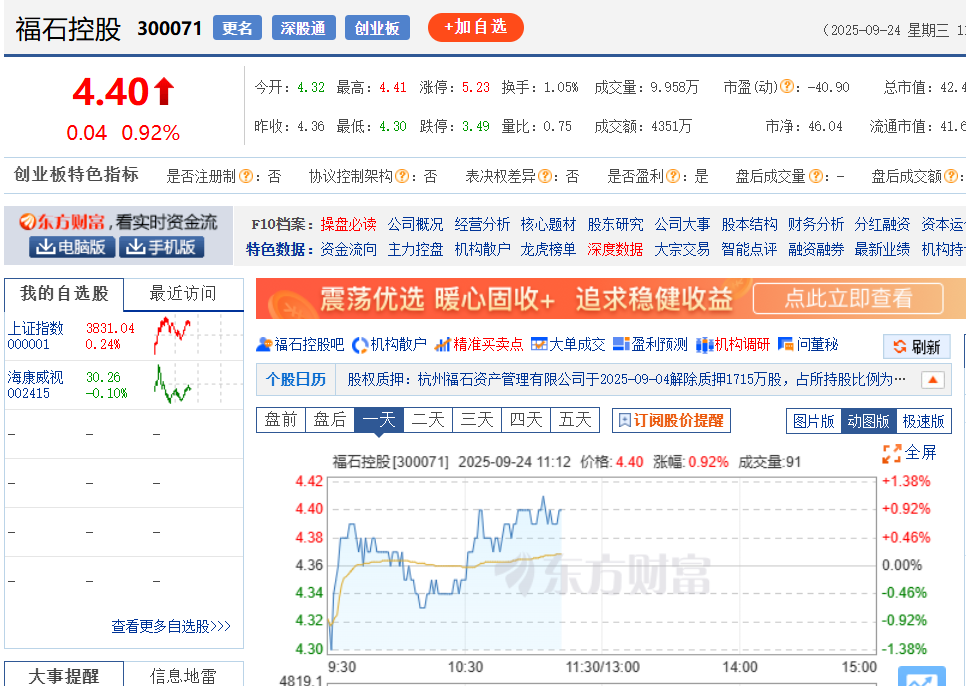
Task: Open 财务分析 F10 link
Action: (816, 224)
